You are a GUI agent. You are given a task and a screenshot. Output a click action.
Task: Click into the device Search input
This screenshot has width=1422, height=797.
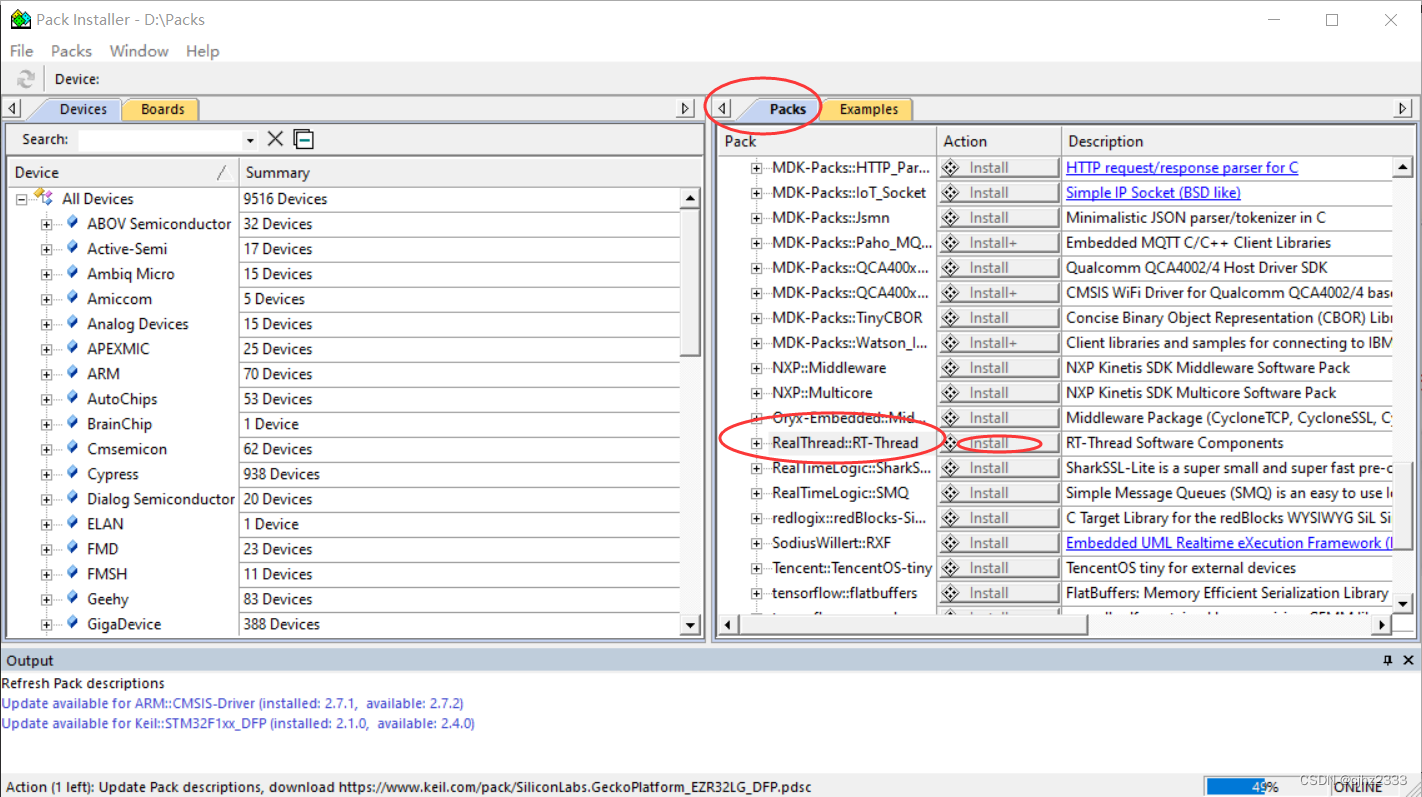pos(161,140)
